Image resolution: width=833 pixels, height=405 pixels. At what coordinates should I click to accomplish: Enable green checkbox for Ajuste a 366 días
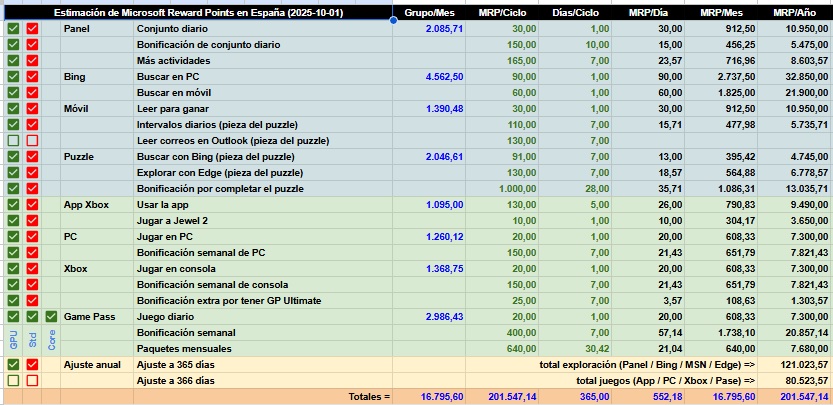point(13,381)
